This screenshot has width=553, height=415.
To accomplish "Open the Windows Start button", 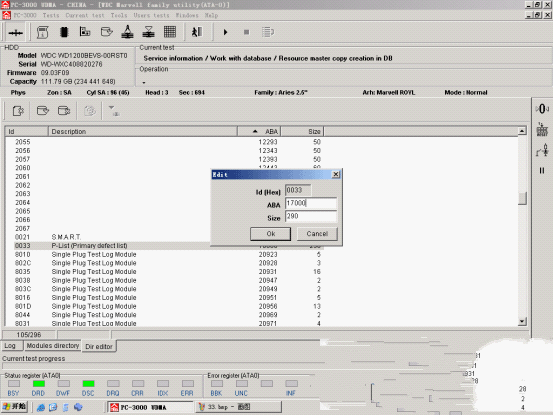I will (x=14, y=407).
